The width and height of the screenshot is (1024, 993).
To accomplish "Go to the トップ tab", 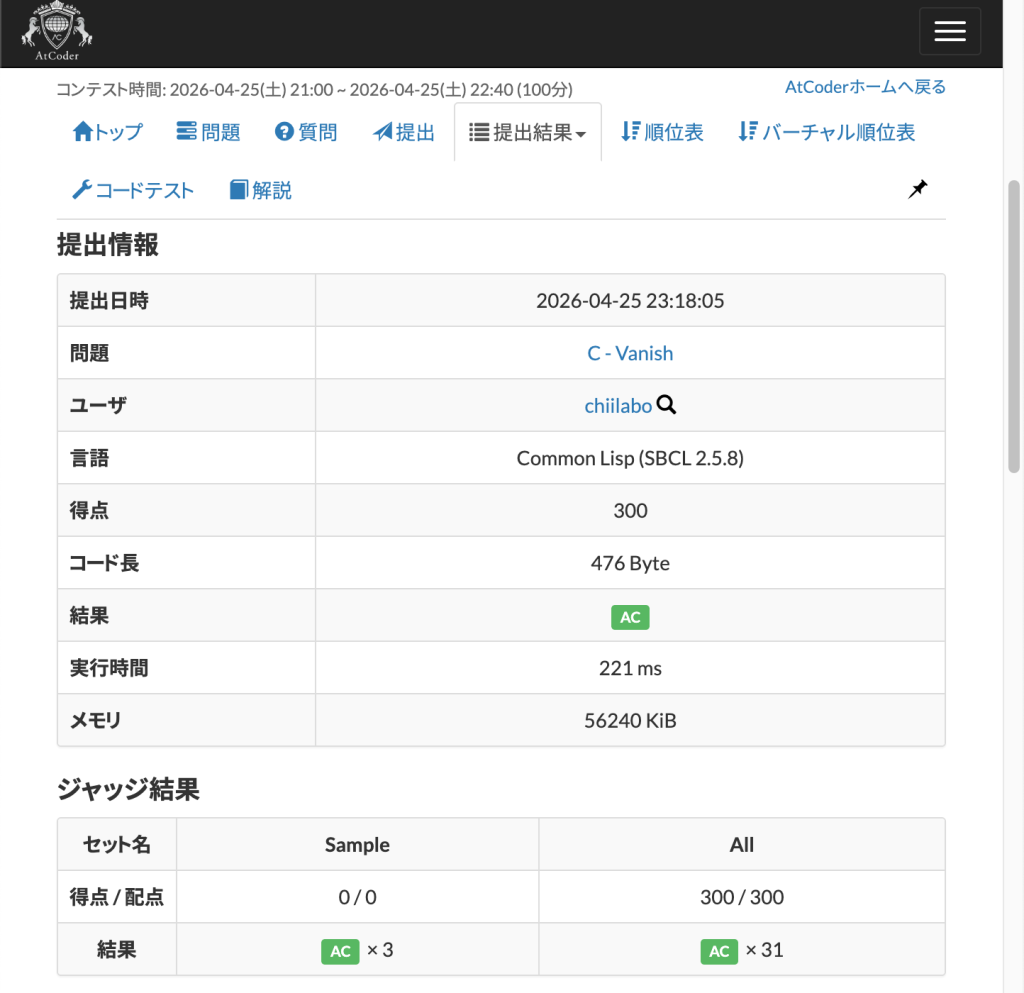I will [107, 132].
